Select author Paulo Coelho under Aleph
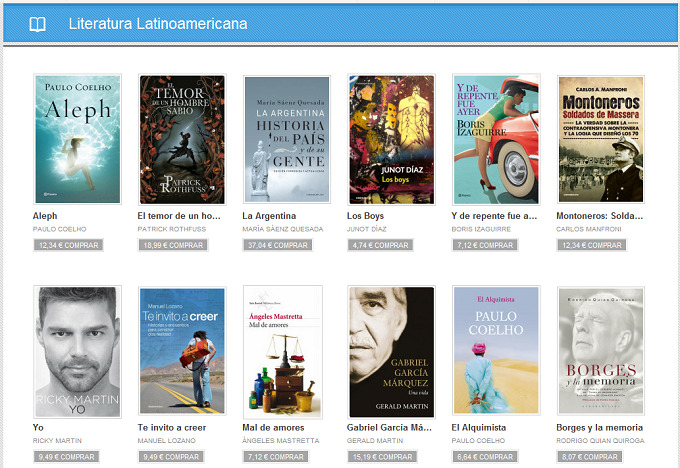 coord(60,229)
